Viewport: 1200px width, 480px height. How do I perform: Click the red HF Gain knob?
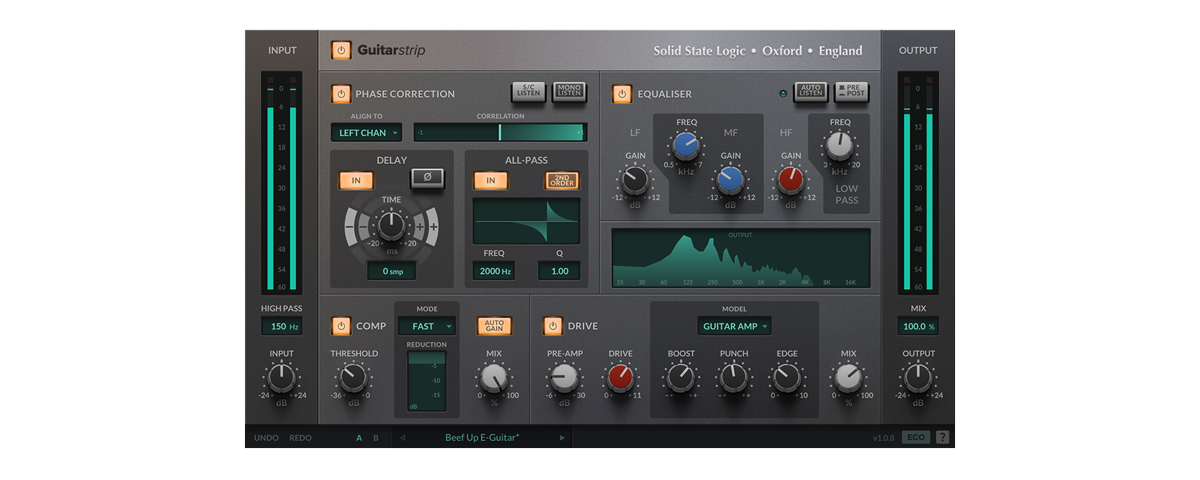(x=790, y=180)
